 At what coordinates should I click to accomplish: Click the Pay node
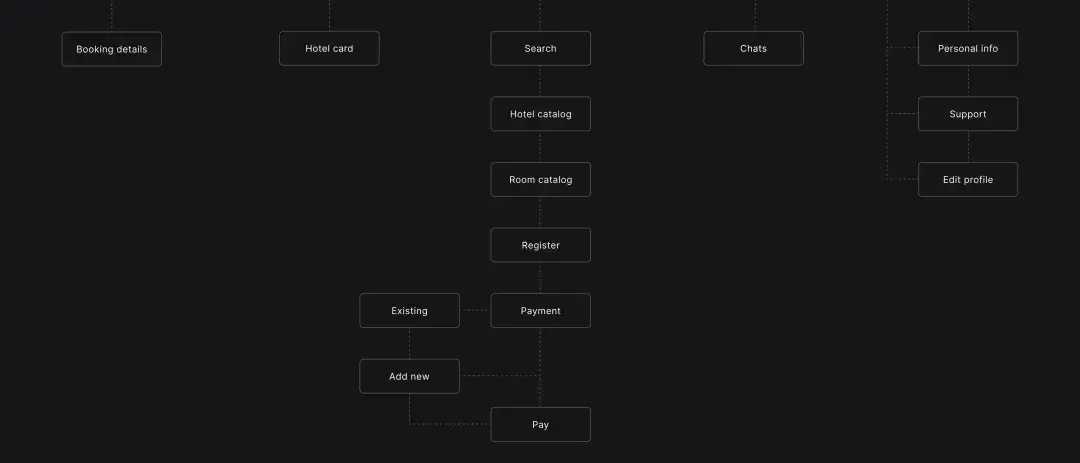(x=541, y=424)
